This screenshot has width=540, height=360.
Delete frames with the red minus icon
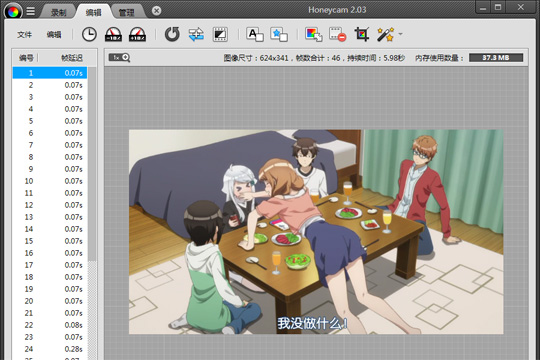338,34
